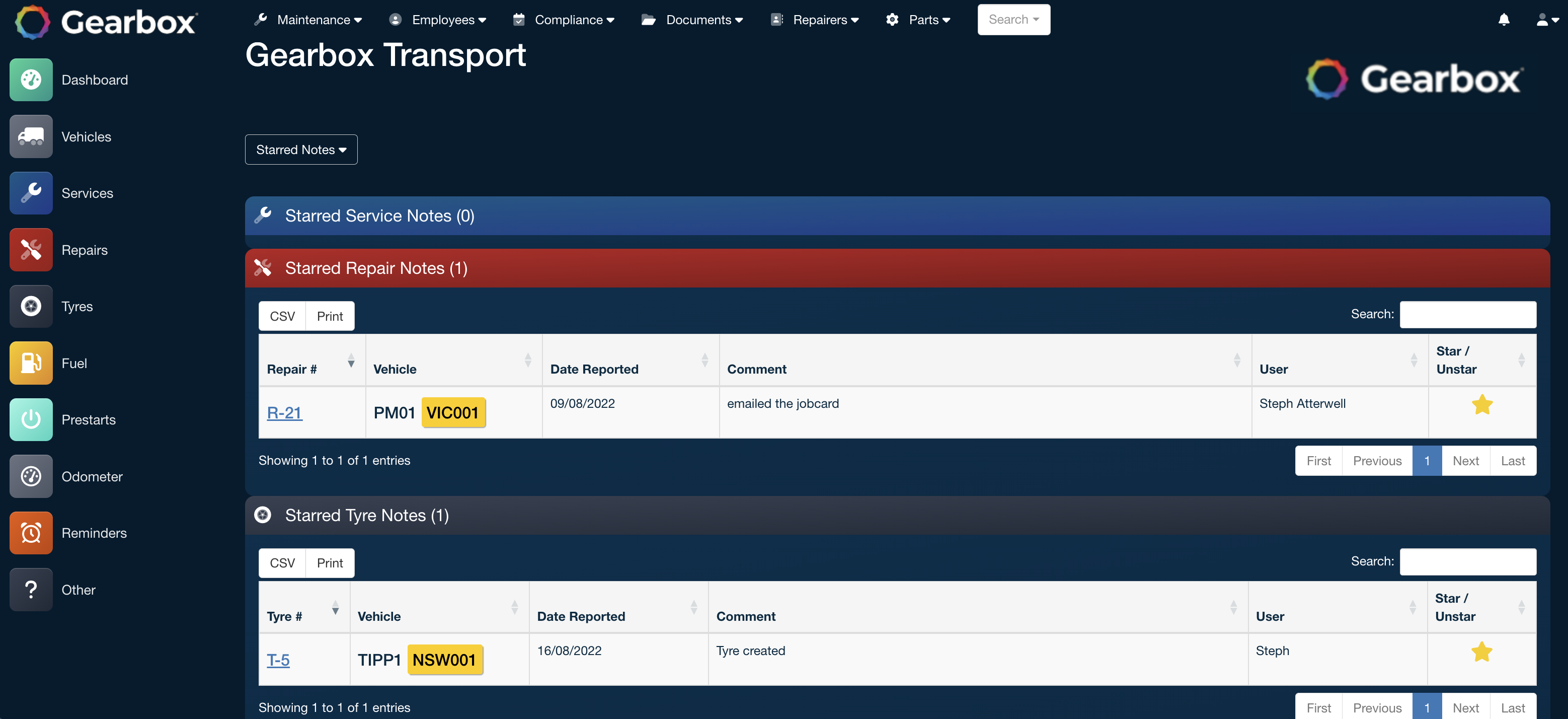1568x719 pixels.
Task: Click the NSW001 registration badge
Action: [x=444, y=660]
